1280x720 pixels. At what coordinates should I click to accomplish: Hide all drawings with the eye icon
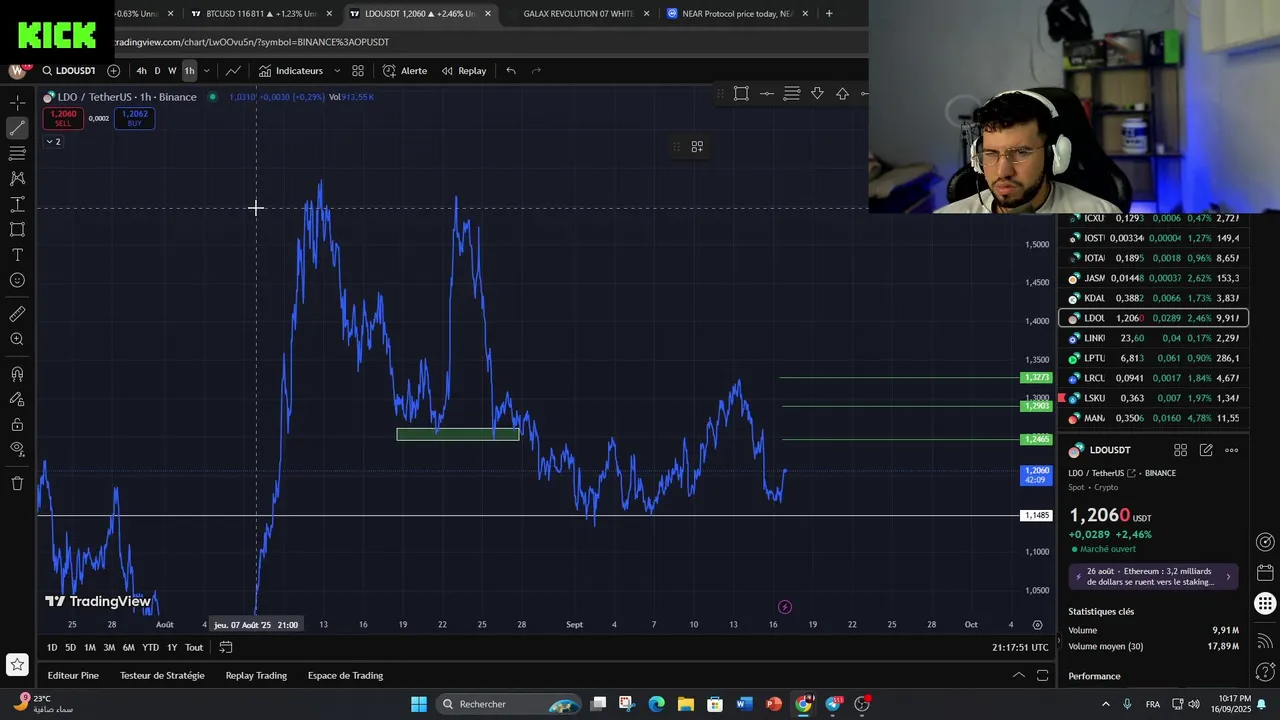17,450
